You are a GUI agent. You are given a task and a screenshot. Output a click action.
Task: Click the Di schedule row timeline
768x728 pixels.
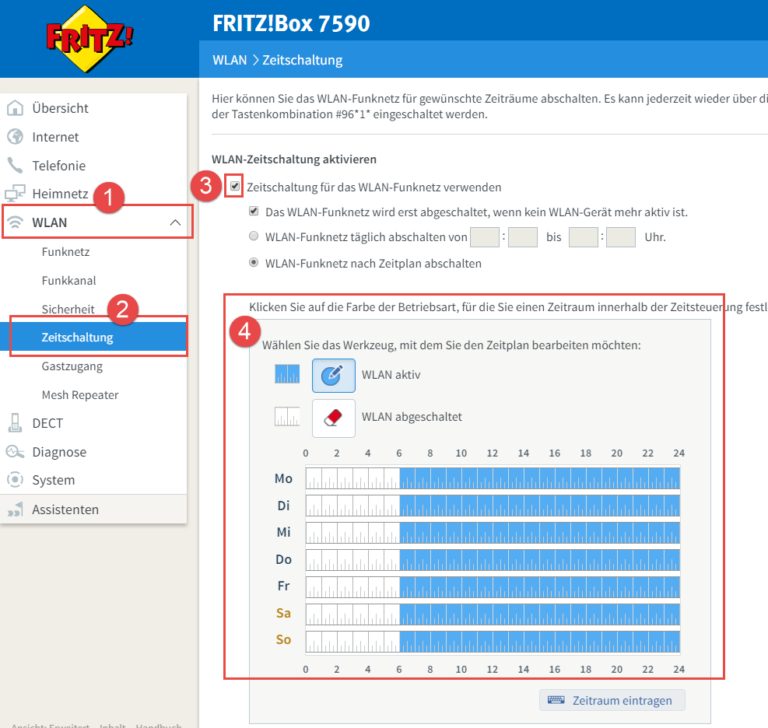[x=493, y=505]
